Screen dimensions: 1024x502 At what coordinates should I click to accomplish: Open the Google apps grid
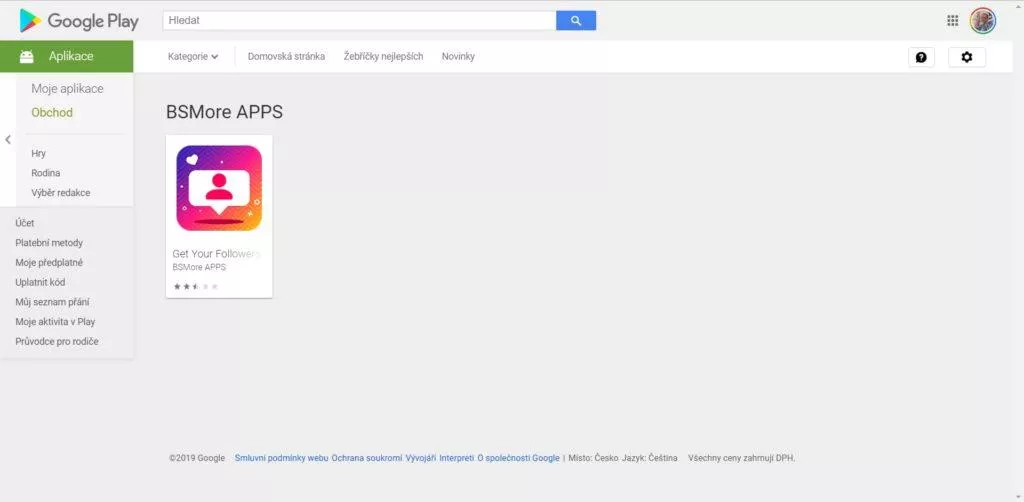point(952,20)
